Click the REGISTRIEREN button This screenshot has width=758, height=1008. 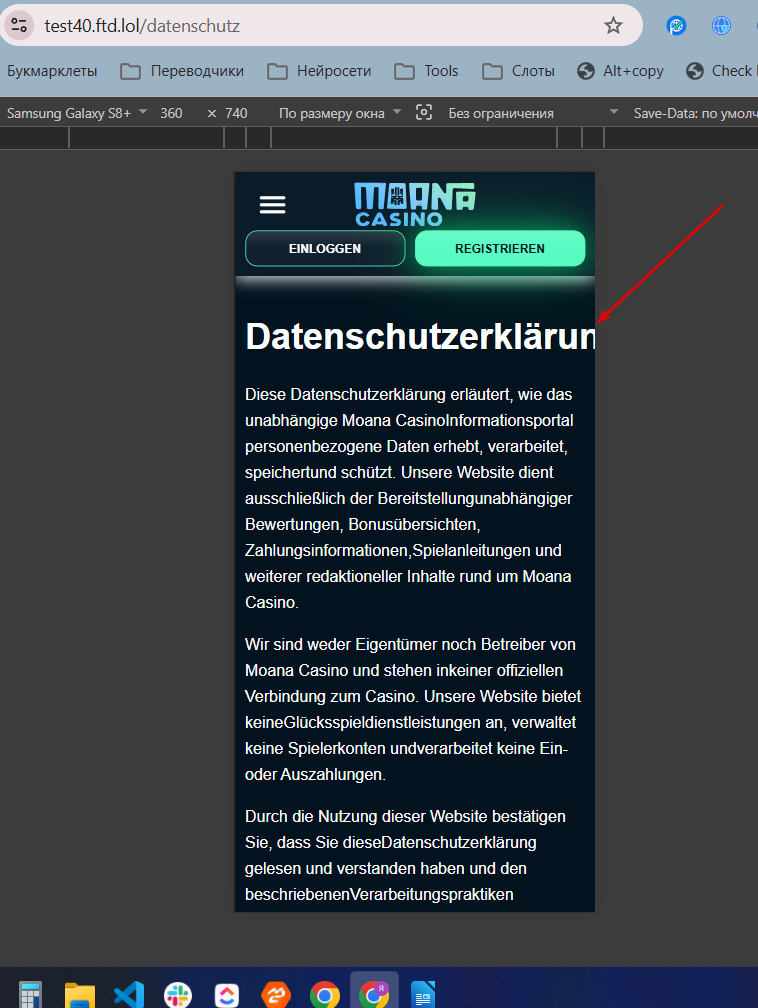point(500,248)
